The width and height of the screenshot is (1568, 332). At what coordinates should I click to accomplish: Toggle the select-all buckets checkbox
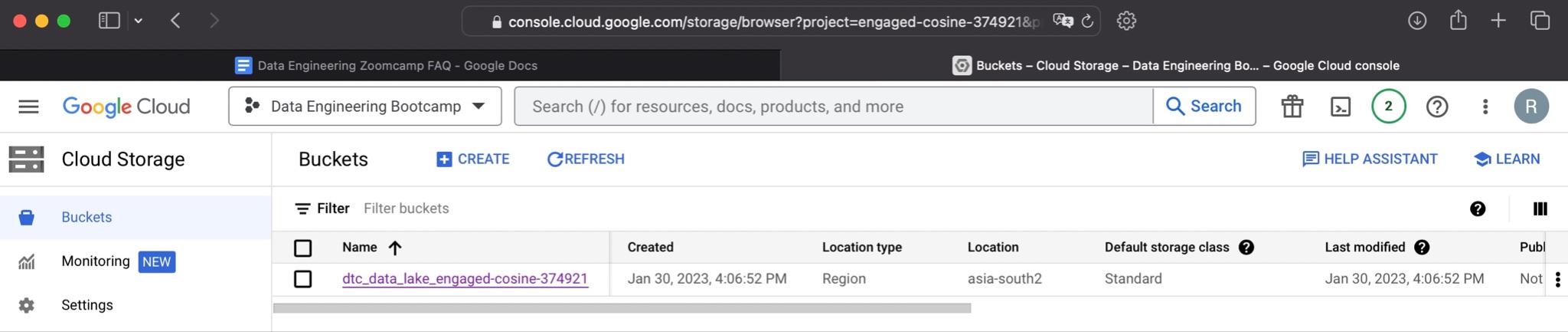click(x=303, y=248)
